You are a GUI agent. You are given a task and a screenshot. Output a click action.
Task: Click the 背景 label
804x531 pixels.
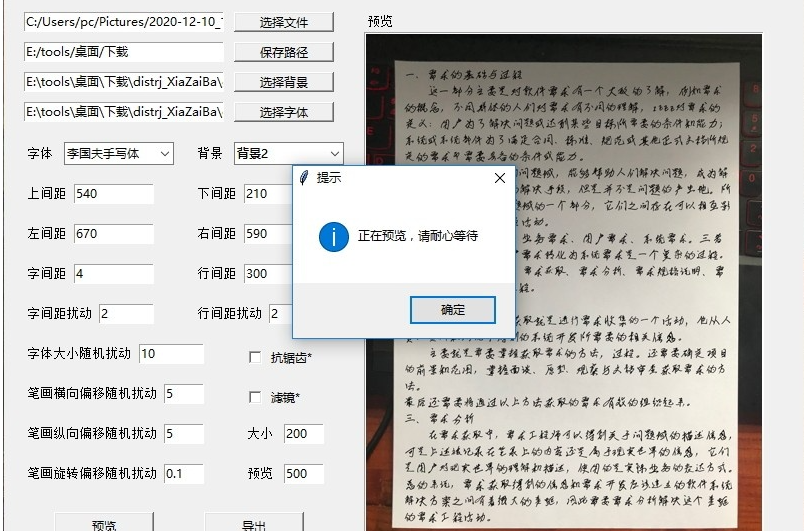(x=210, y=153)
